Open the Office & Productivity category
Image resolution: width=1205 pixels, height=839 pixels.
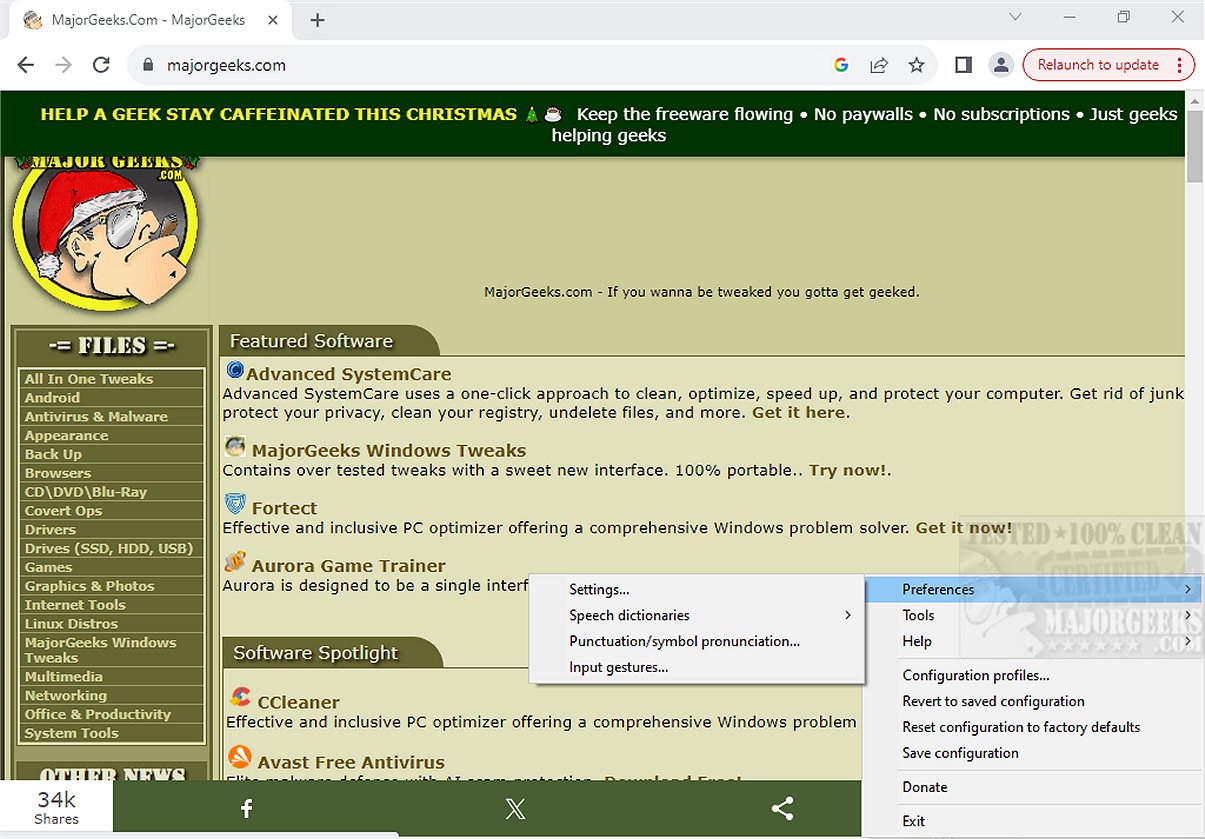tap(97, 715)
